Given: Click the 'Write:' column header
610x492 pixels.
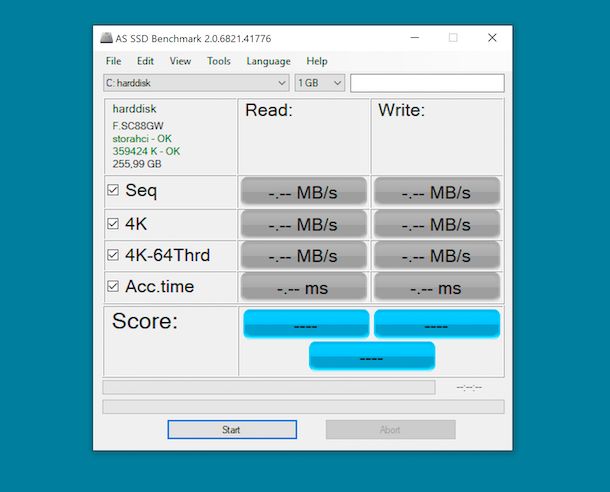Looking at the screenshot, I should 401,110.
